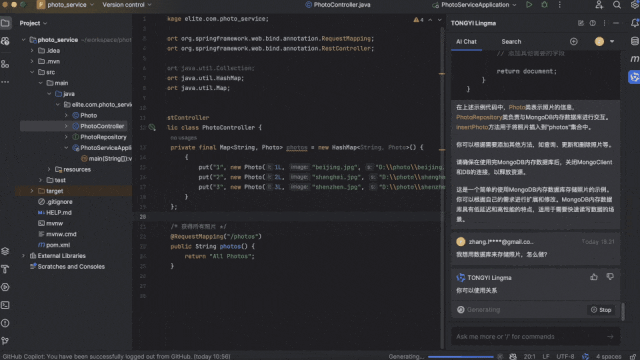Run PhotoServiceApplication with the play icon

529,5
